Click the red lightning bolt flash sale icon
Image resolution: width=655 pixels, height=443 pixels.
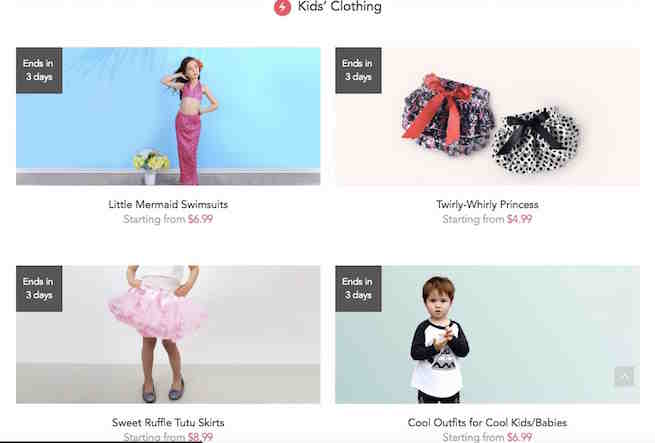(282, 7)
